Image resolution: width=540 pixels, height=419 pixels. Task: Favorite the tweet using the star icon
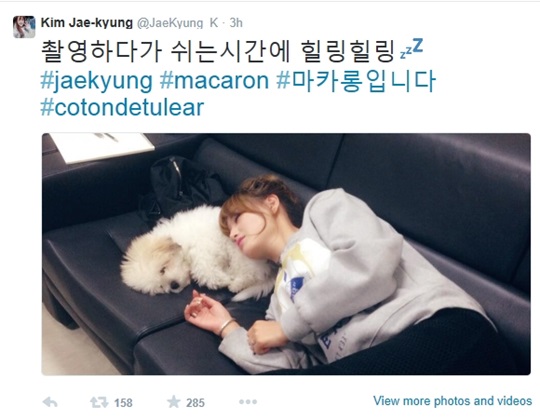[x=174, y=402]
